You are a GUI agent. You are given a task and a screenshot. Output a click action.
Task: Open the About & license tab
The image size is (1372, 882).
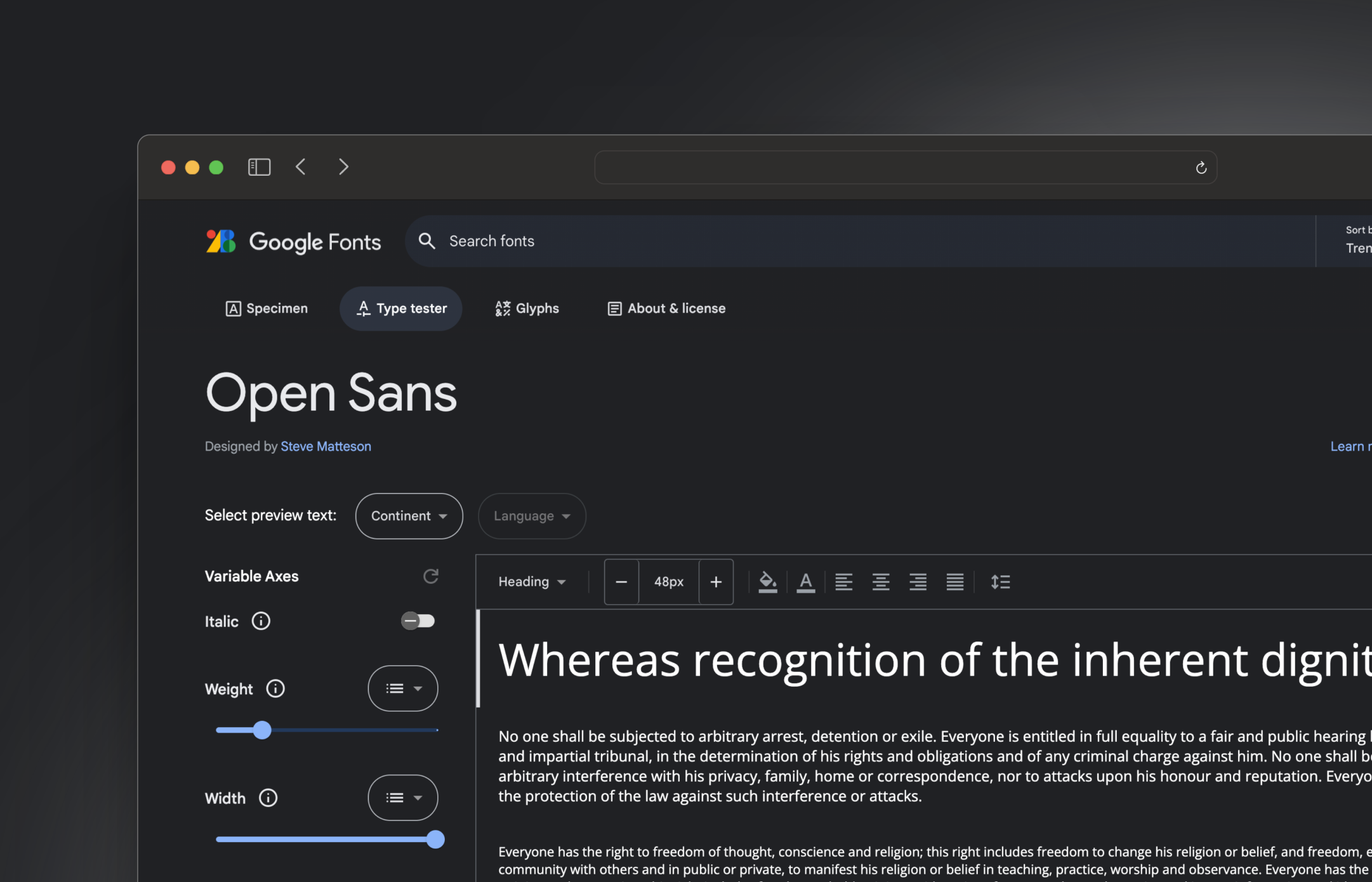[666, 308]
